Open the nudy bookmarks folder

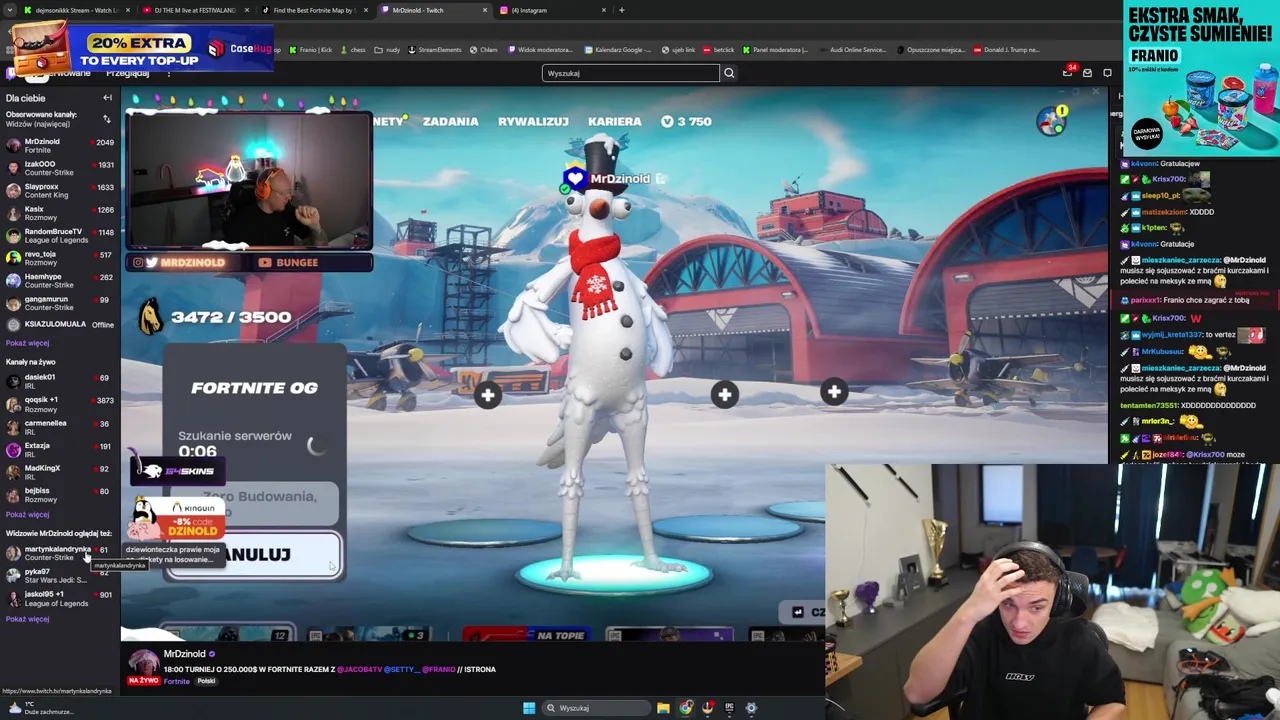[x=388, y=49]
